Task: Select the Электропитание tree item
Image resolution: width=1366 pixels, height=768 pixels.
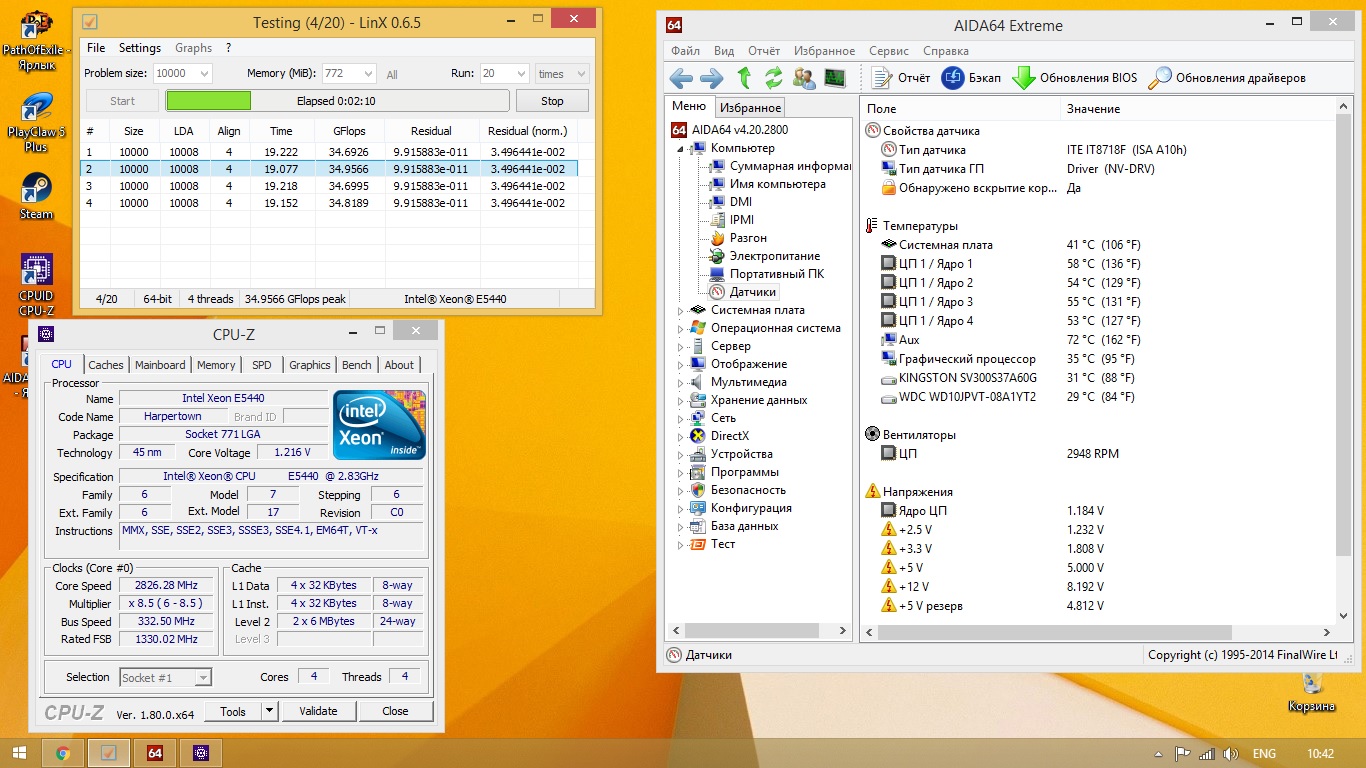Action: [x=774, y=256]
